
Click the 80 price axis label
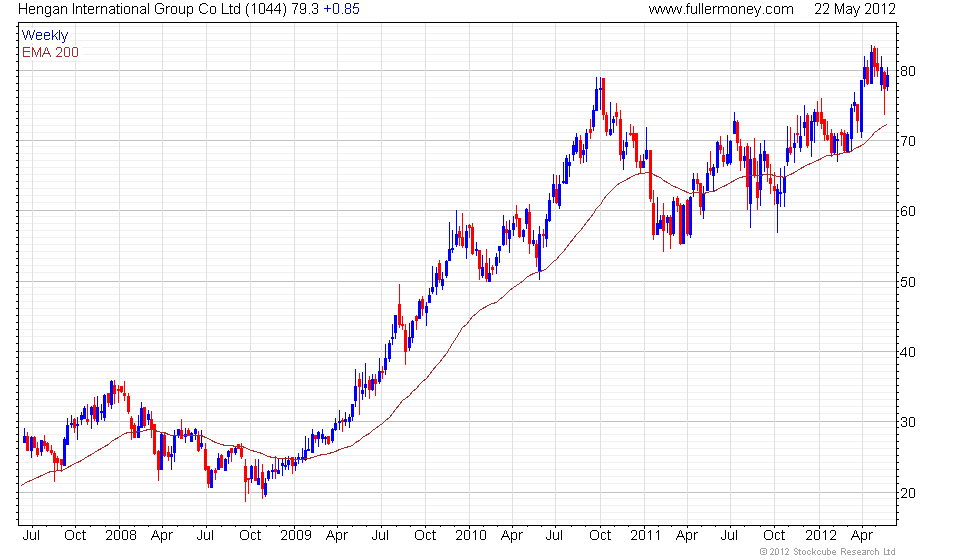point(908,71)
